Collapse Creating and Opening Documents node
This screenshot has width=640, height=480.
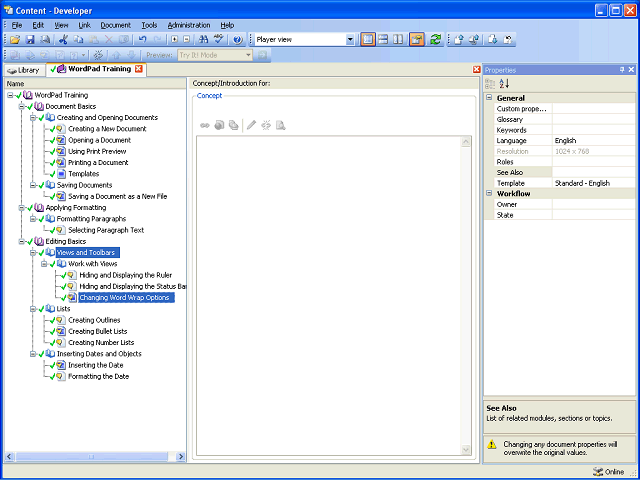click(33, 118)
